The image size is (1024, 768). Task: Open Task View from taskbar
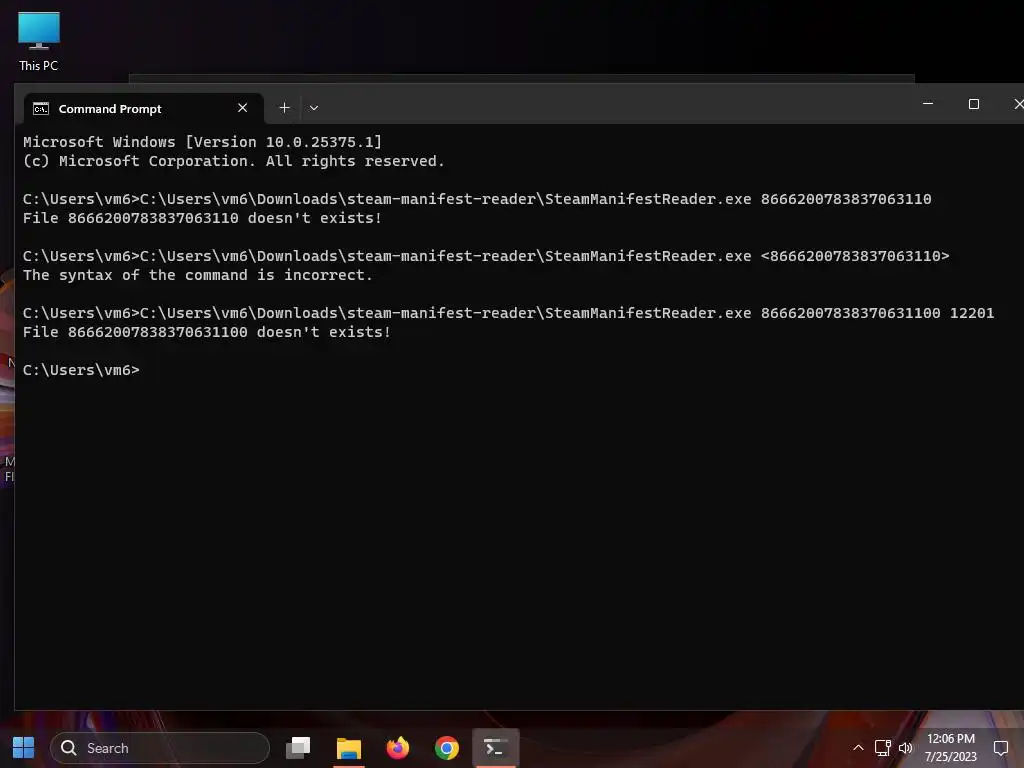(298, 748)
